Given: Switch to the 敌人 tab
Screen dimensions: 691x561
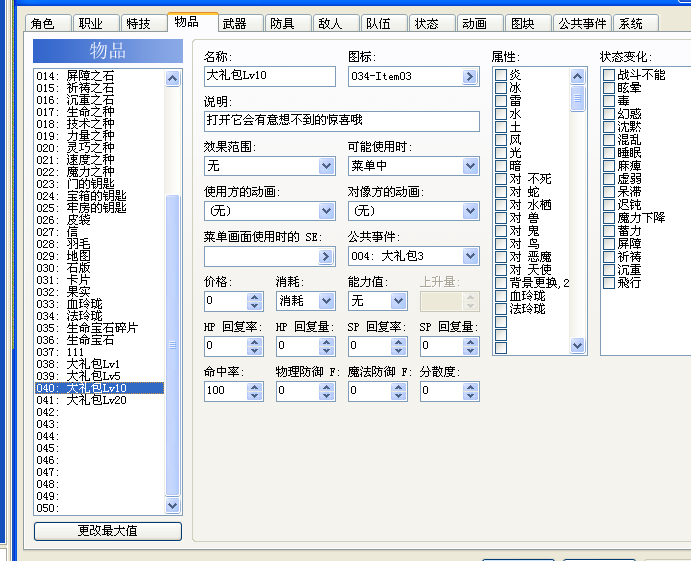Looking at the screenshot, I should click(x=336, y=23).
